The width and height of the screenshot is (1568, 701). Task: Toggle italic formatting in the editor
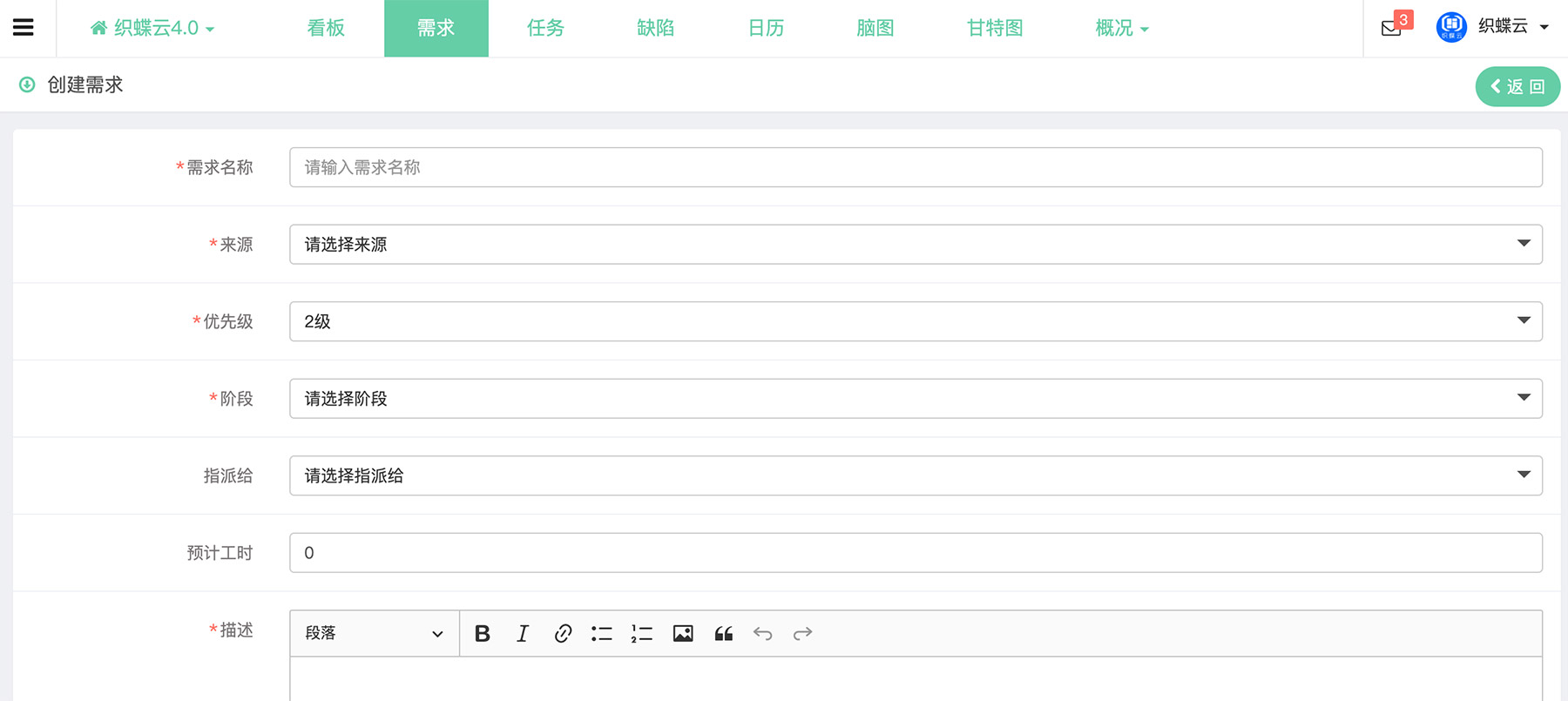[x=522, y=633]
